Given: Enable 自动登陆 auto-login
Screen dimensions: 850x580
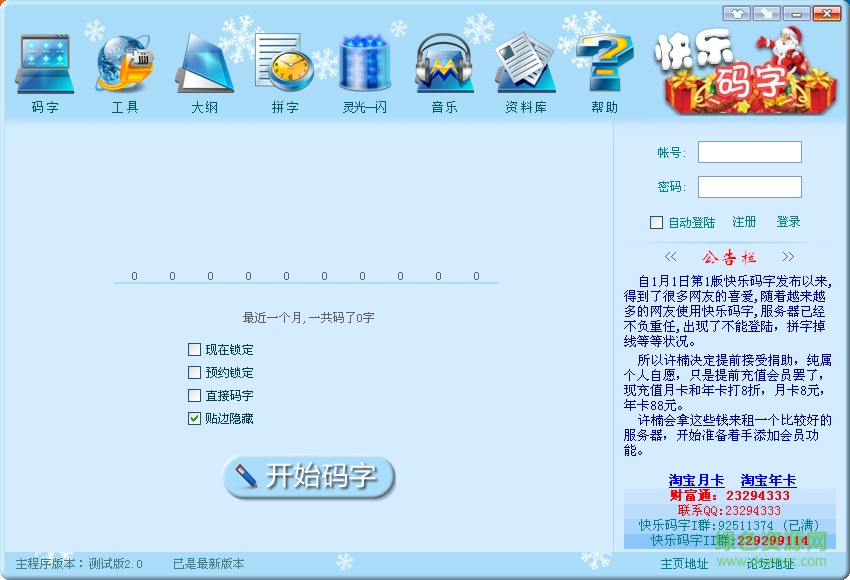Looking at the screenshot, I should pos(657,222).
